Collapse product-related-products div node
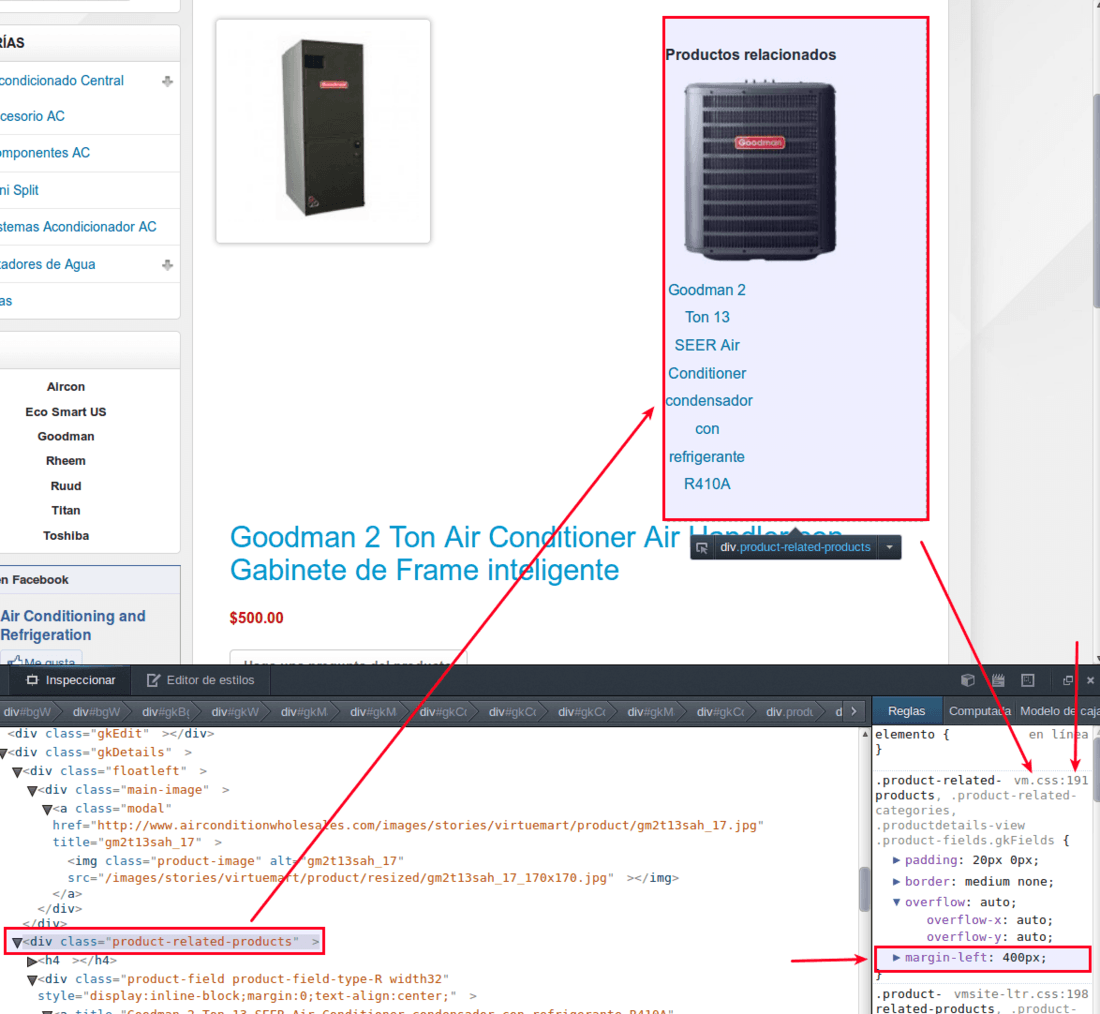Viewport: 1100px width, 1014px height. pyautogui.click(x=17, y=942)
